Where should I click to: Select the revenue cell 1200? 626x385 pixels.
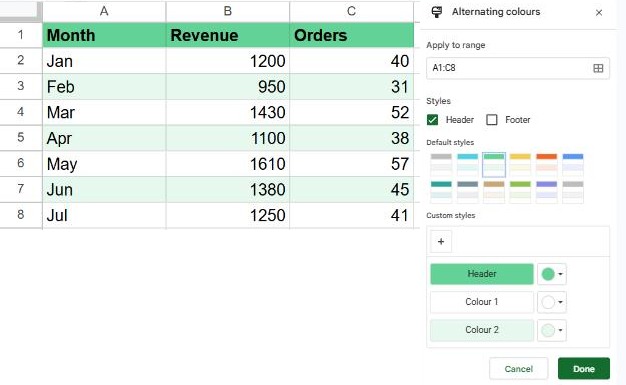click(x=228, y=61)
